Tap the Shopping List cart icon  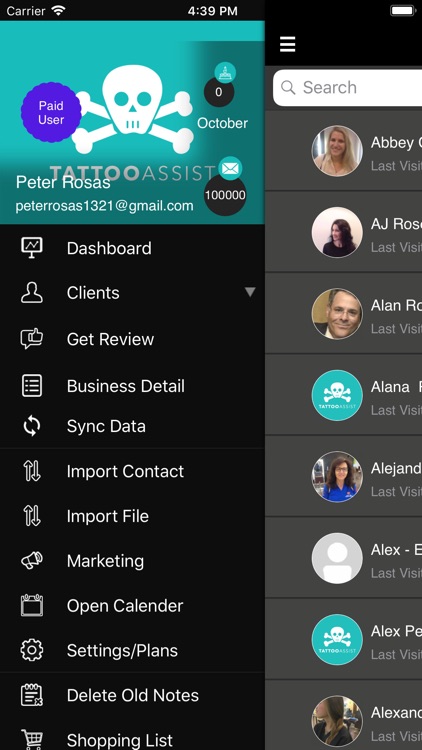[32, 739]
